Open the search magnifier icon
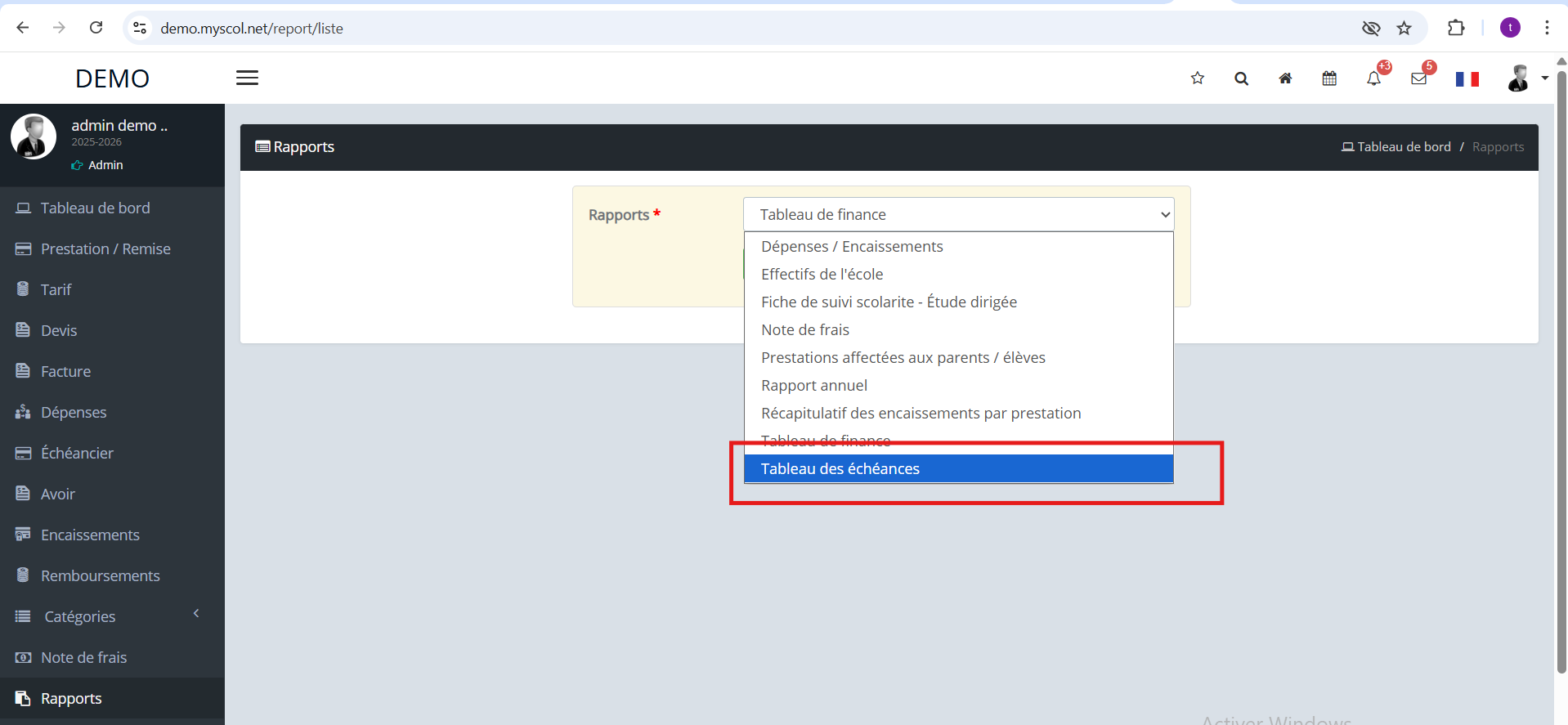The width and height of the screenshot is (1568, 725). [x=1241, y=78]
